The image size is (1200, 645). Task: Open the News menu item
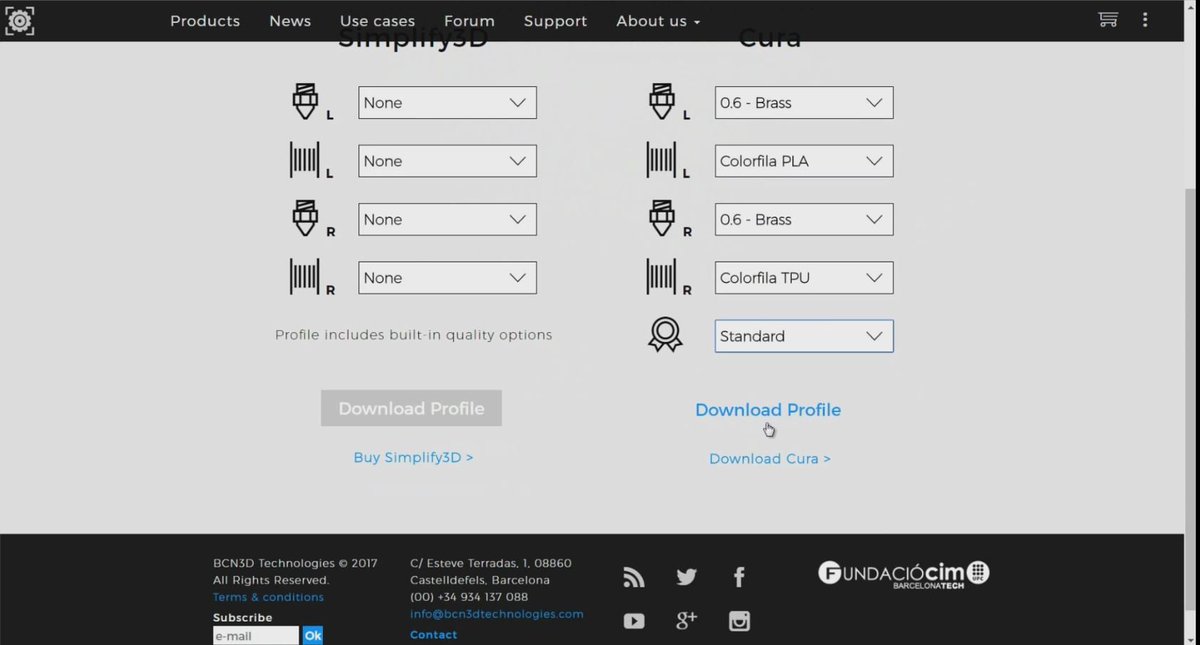[x=290, y=21]
